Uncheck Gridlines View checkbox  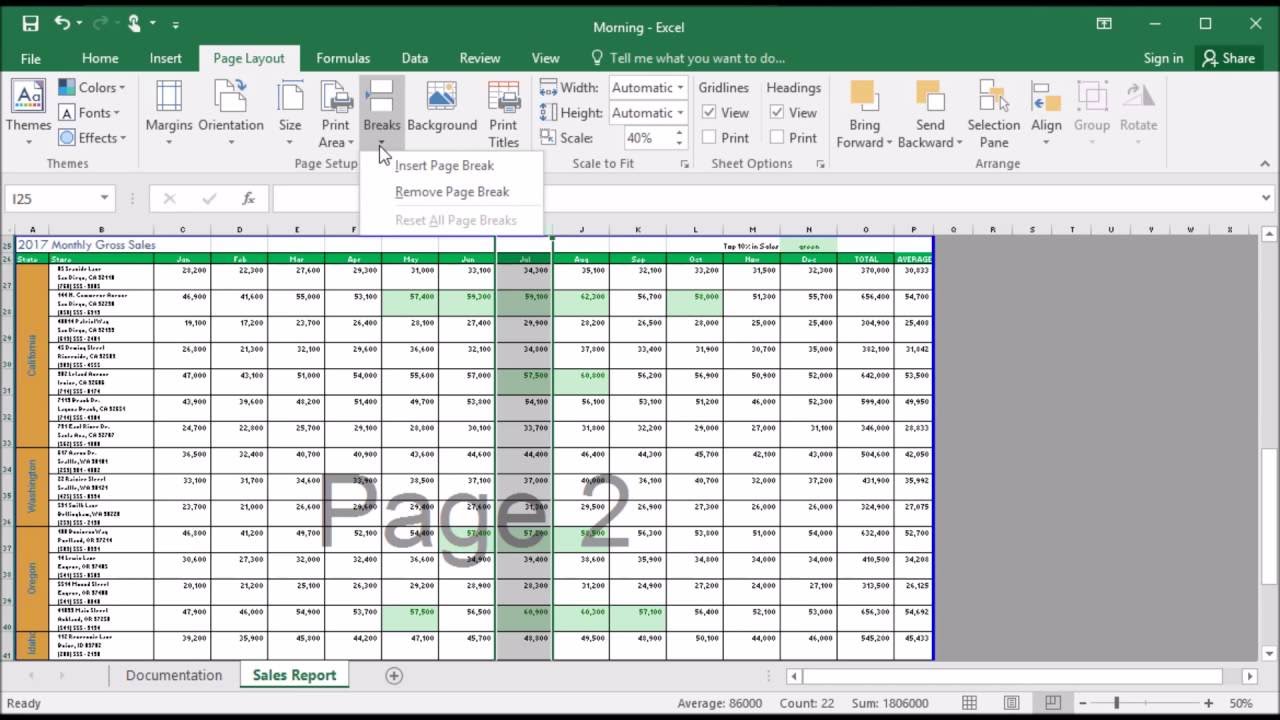[x=709, y=113]
